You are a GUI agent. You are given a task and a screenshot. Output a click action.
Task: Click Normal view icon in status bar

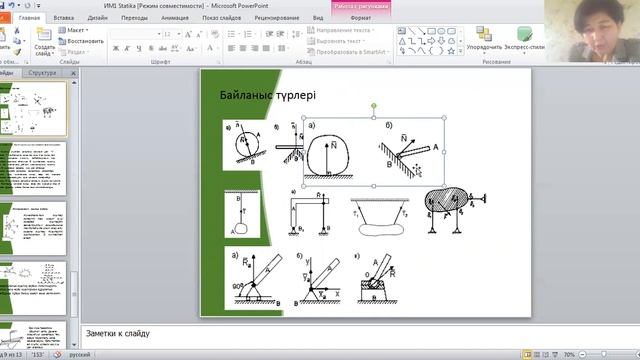pyautogui.click(x=527, y=355)
